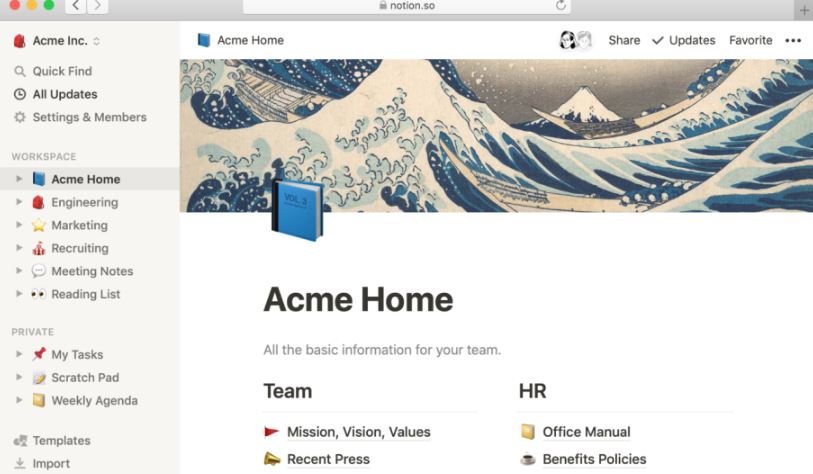Click the notion.so address bar

[x=407, y=6]
